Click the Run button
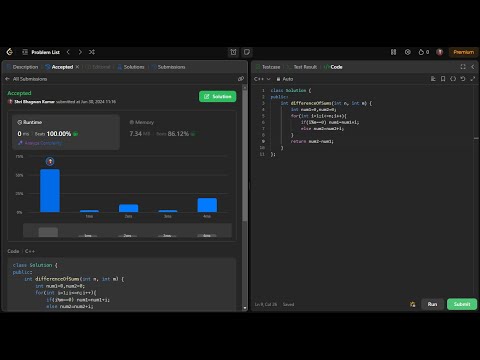Viewport: 480px width, 360px height. [432, 304]
